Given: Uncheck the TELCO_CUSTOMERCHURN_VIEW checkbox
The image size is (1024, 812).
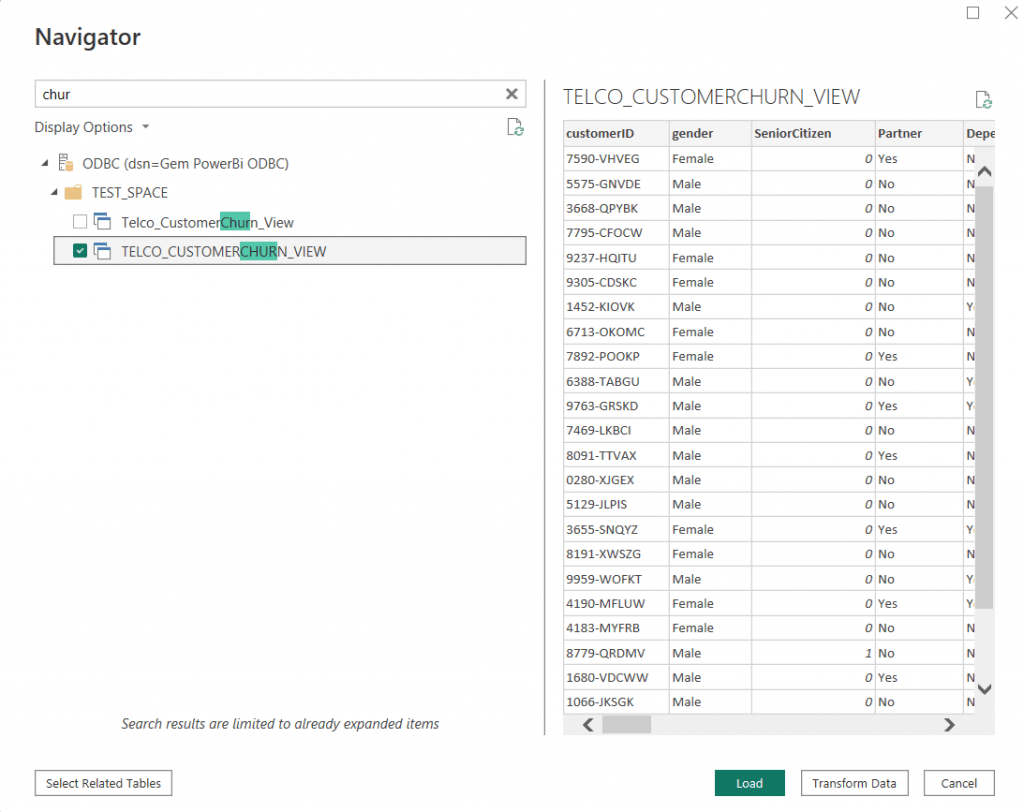Looking at the screenshot, I should 80,251.
